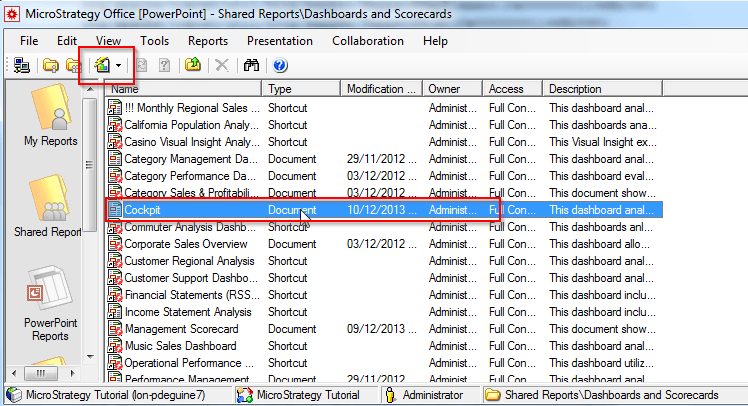This screenshot has height=406, width=748.
Task: Click the greyed question mark document icon
Action: coord(164,65)
